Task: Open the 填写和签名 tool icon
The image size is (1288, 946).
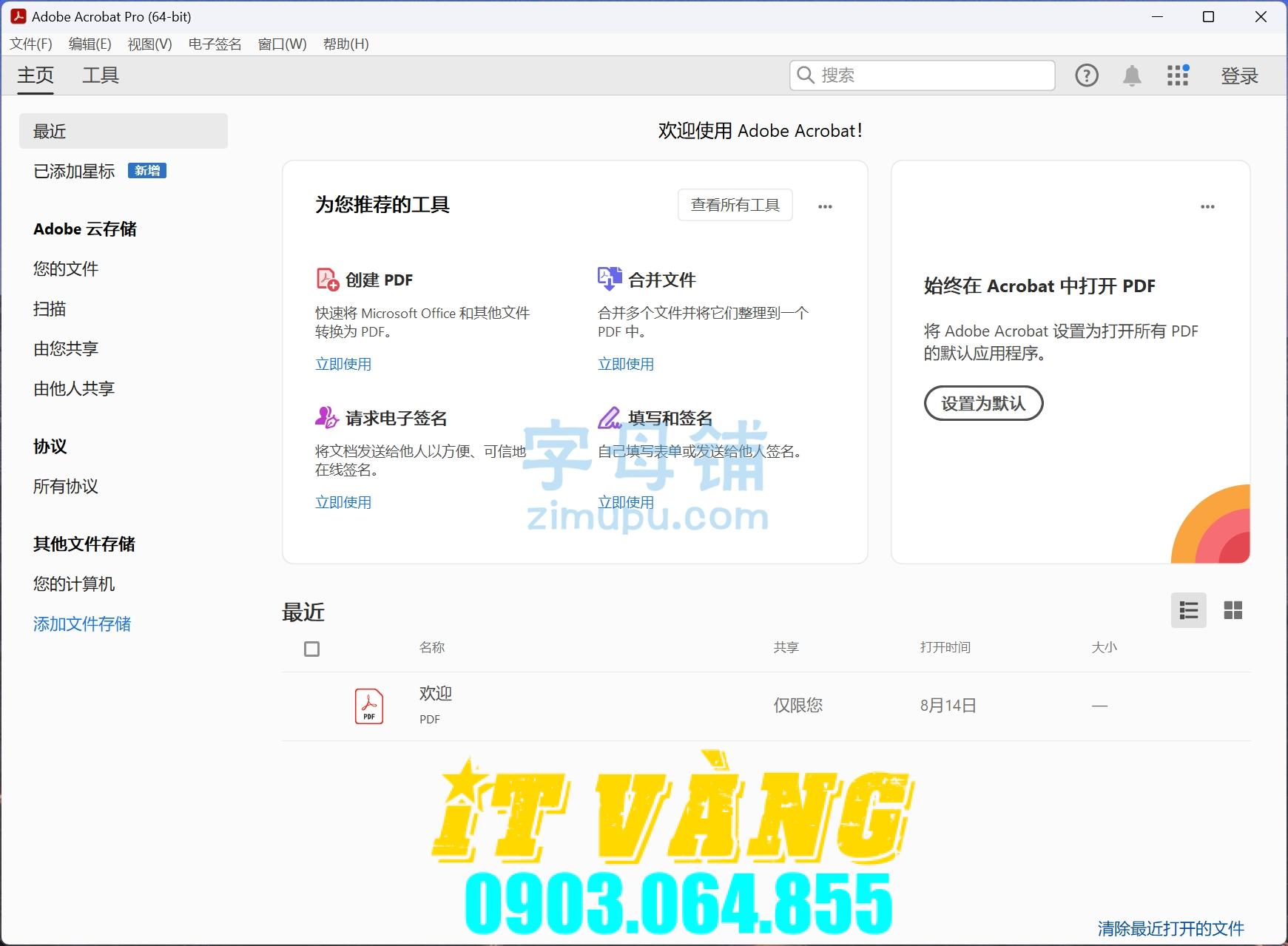Action: click(x=608, y=417)
